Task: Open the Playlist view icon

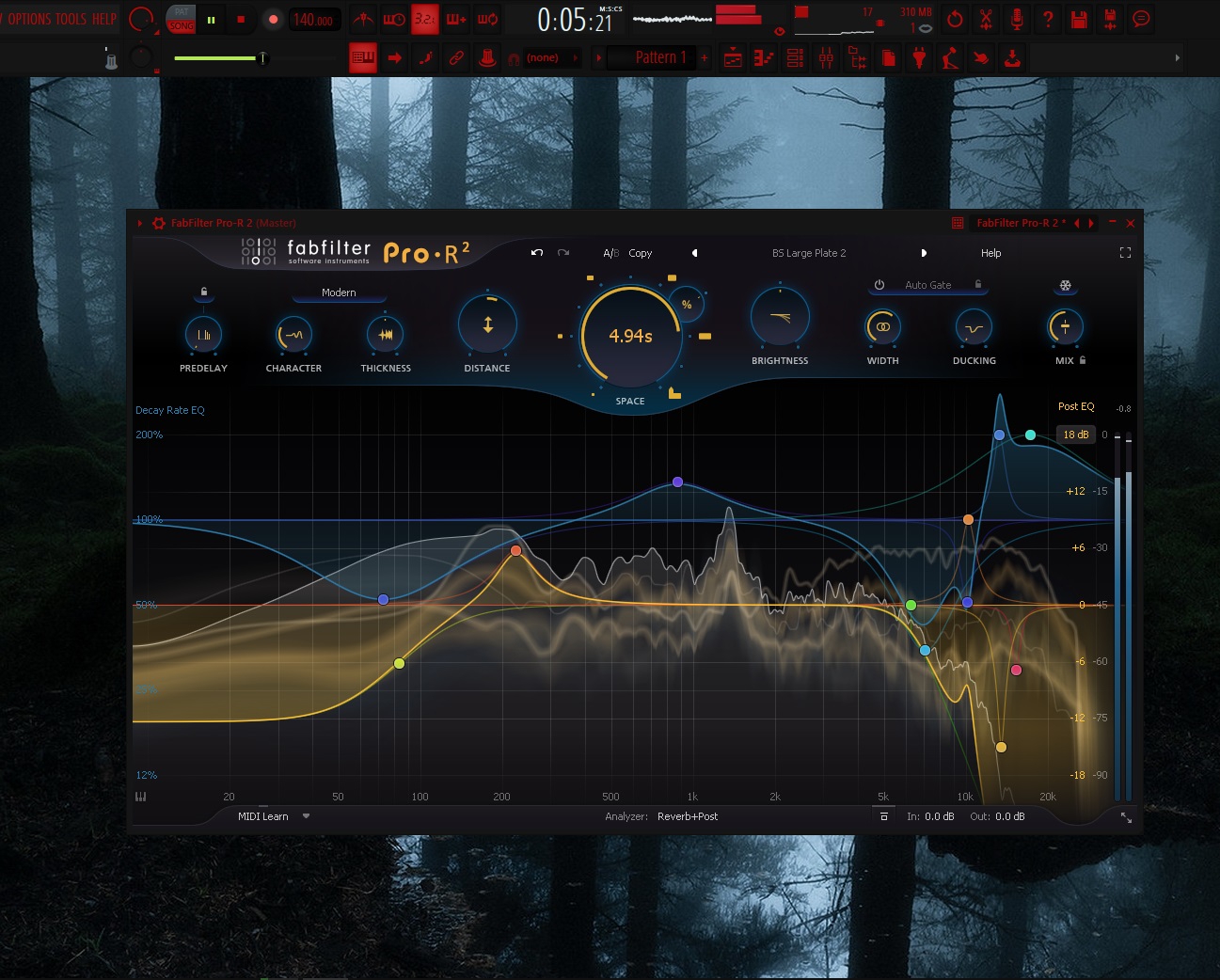Action: 733,58
